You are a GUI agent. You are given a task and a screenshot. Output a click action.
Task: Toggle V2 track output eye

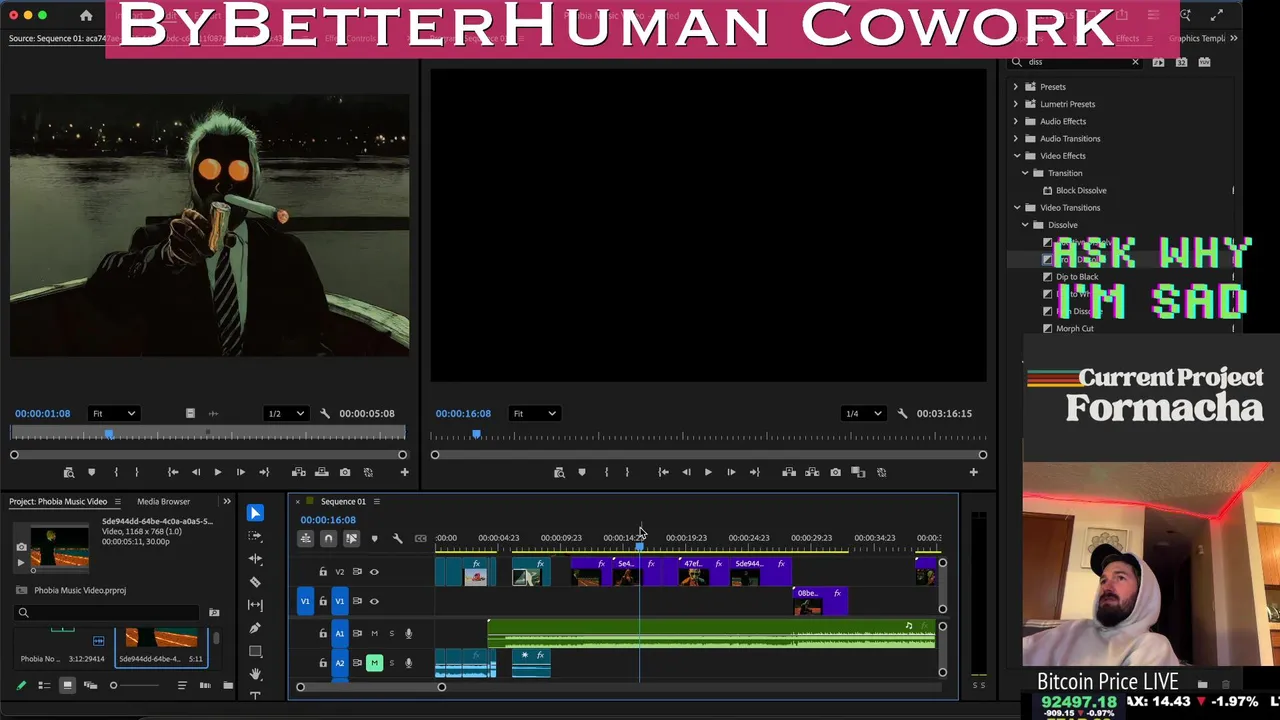pos(374,572)
